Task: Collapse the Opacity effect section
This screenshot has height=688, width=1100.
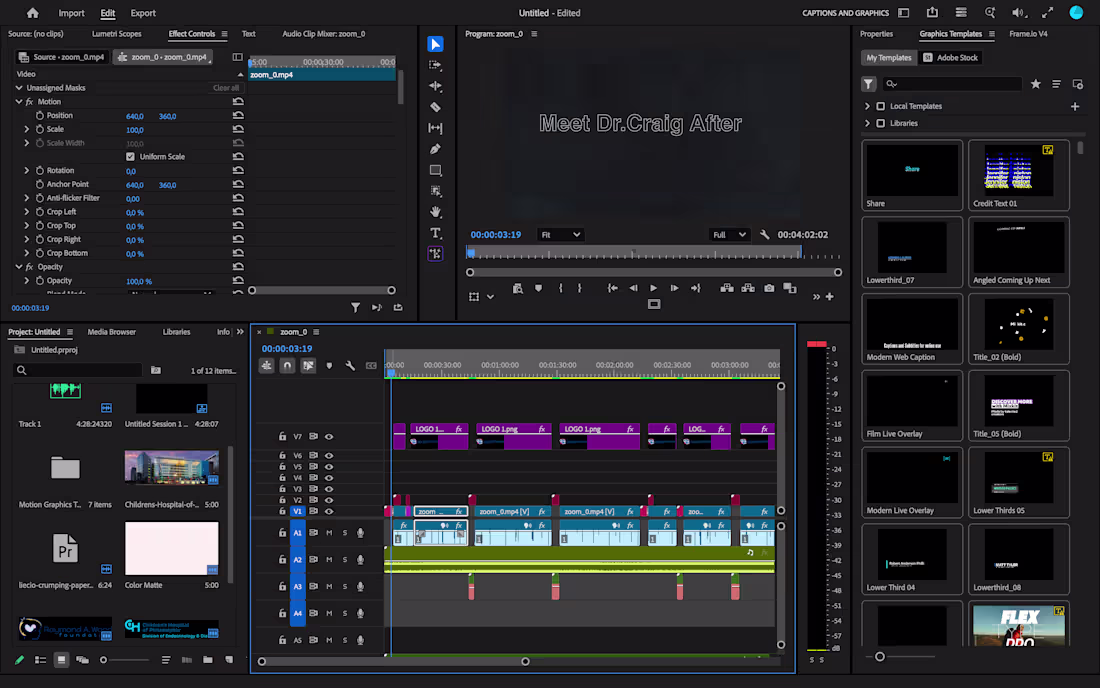Action: tap(19, 267)
